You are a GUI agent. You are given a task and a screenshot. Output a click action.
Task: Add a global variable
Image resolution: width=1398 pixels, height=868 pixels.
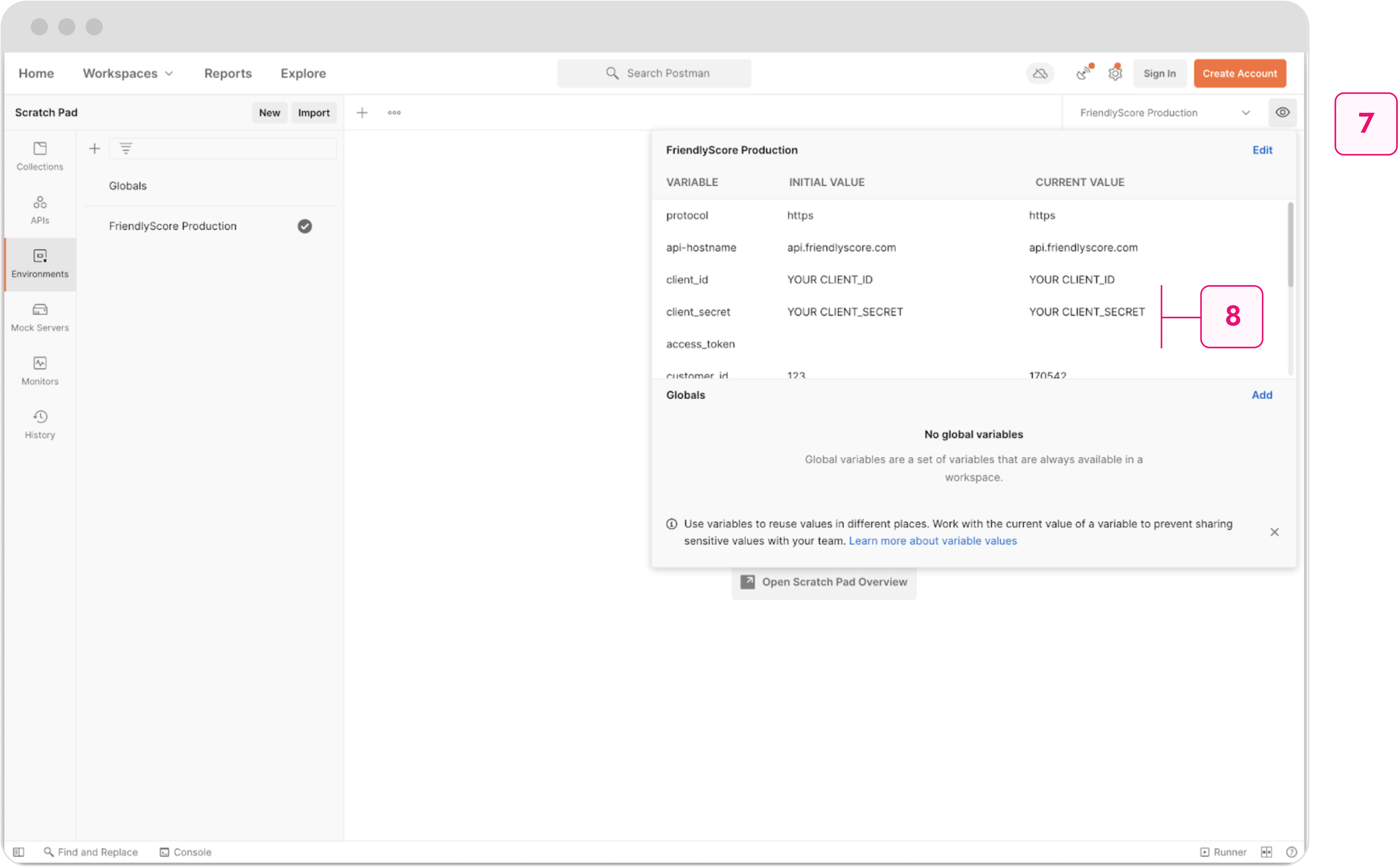pos(1261,395)
